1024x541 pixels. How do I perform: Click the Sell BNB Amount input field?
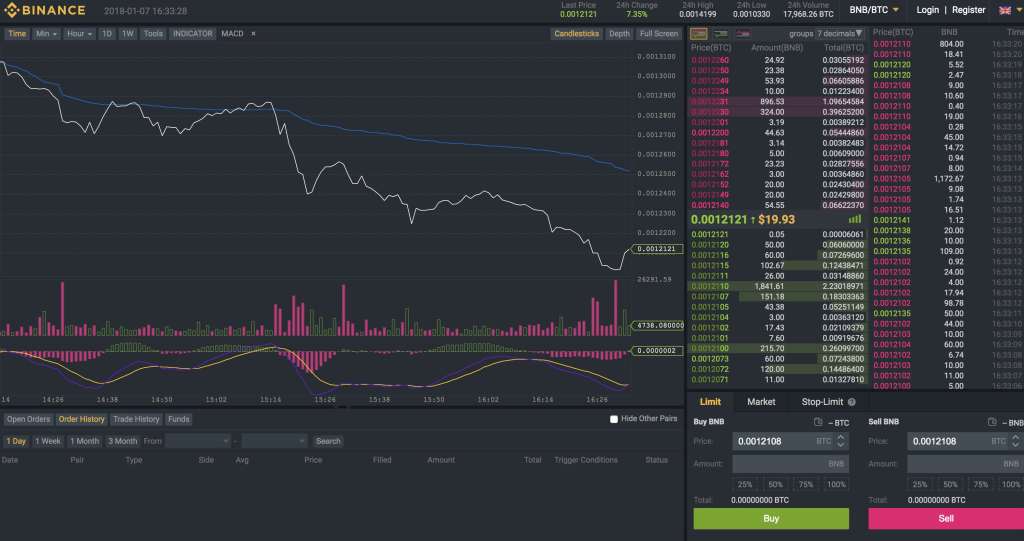click(x=965, y=464)
